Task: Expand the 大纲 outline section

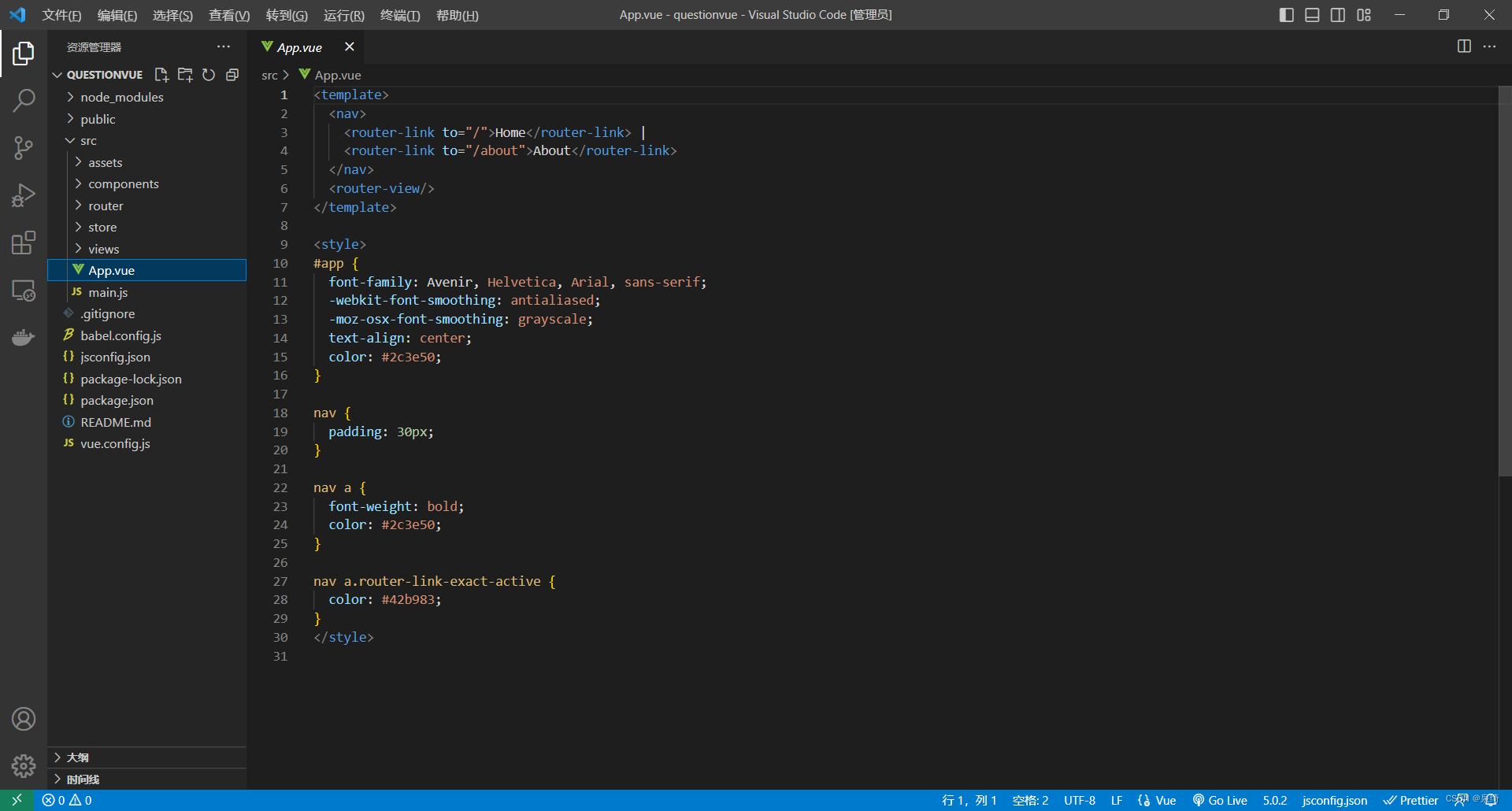Action: pos(146,757)
